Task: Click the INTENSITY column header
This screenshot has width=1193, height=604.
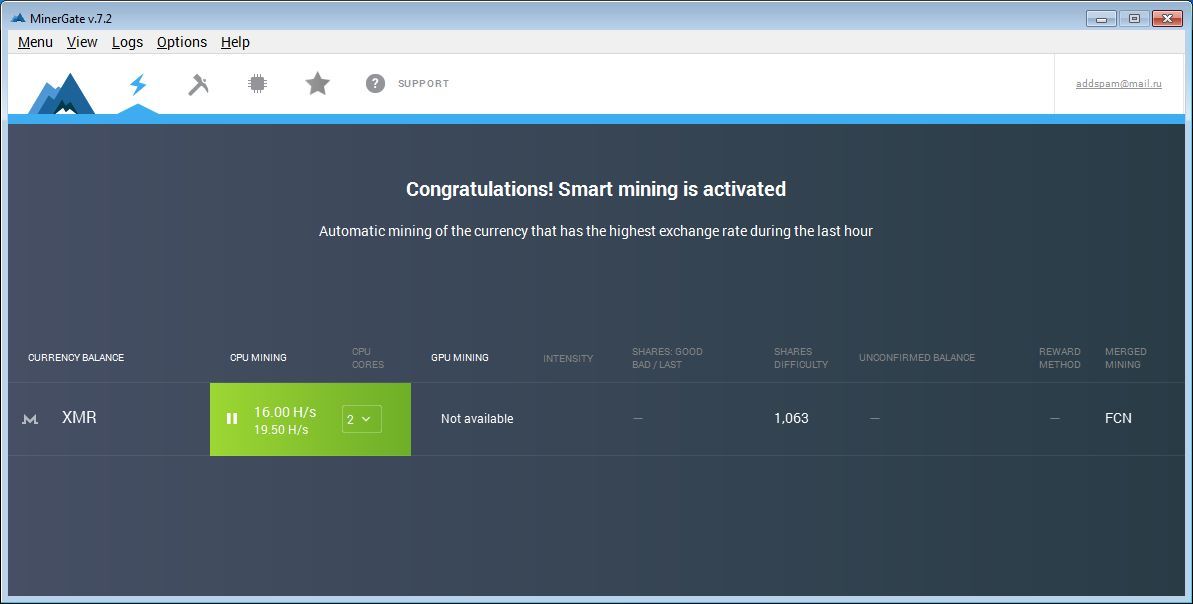Action: click(x=568, y=358)
